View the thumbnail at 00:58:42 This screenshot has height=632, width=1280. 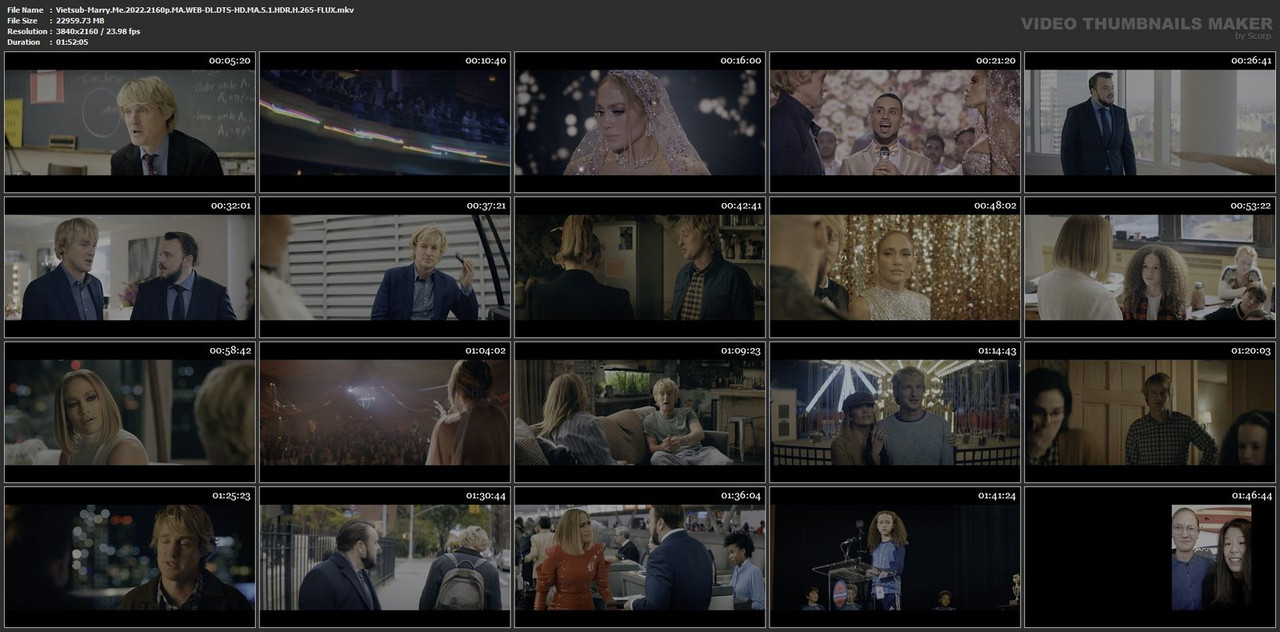click(130, 412)
